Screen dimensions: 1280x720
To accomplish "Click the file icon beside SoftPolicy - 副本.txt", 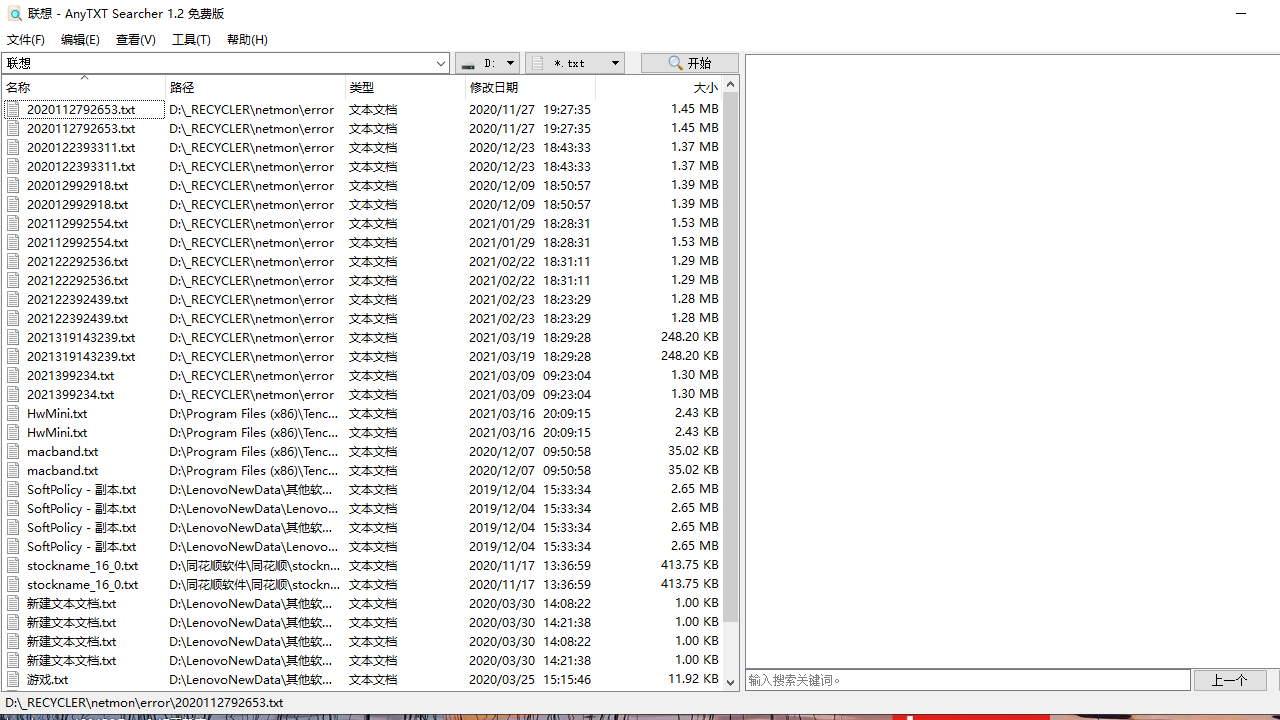I will tap(12, 489).
